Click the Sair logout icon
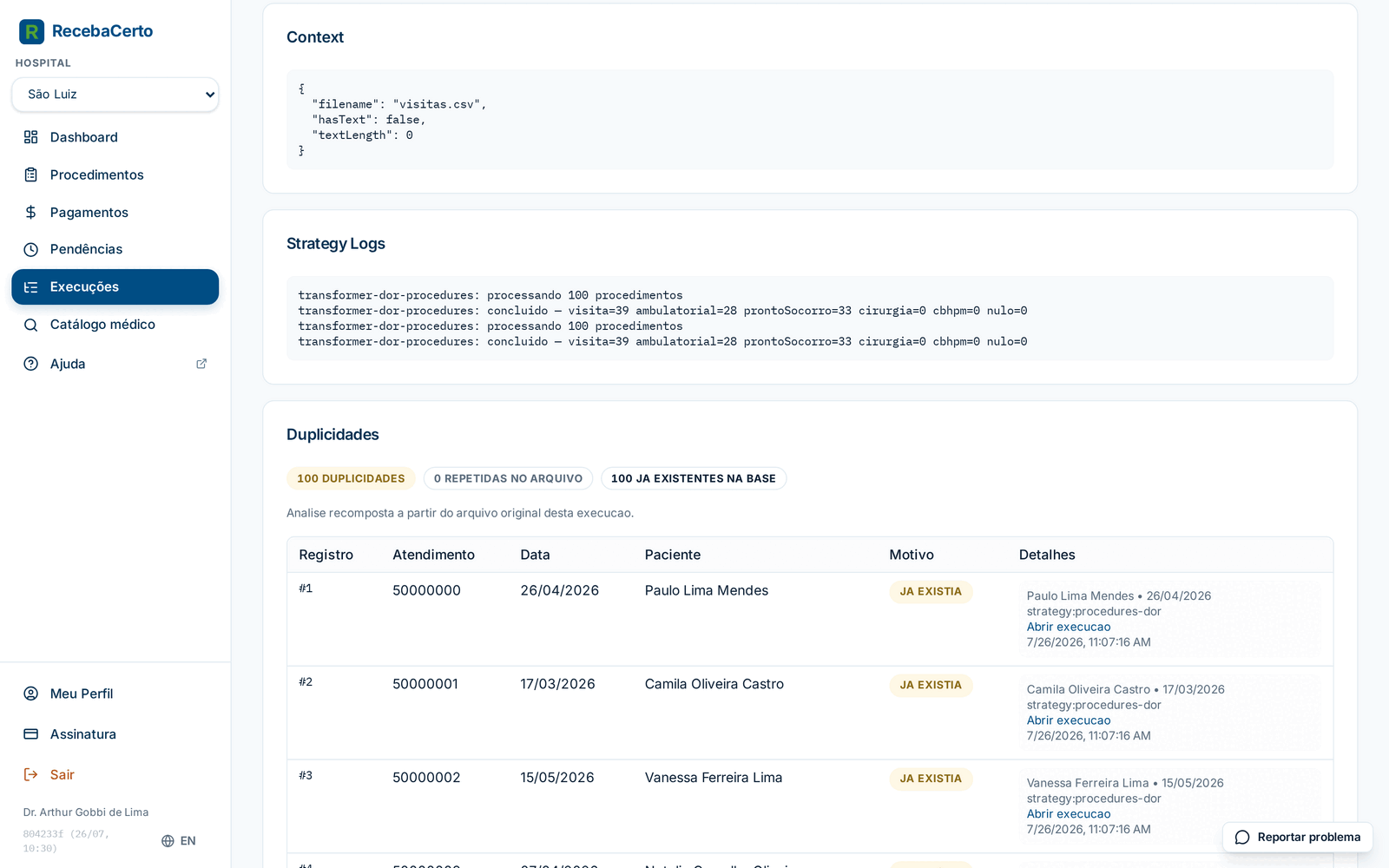Image resolution: width=1389 pixels, height=868 pixels. click(31, 774)
